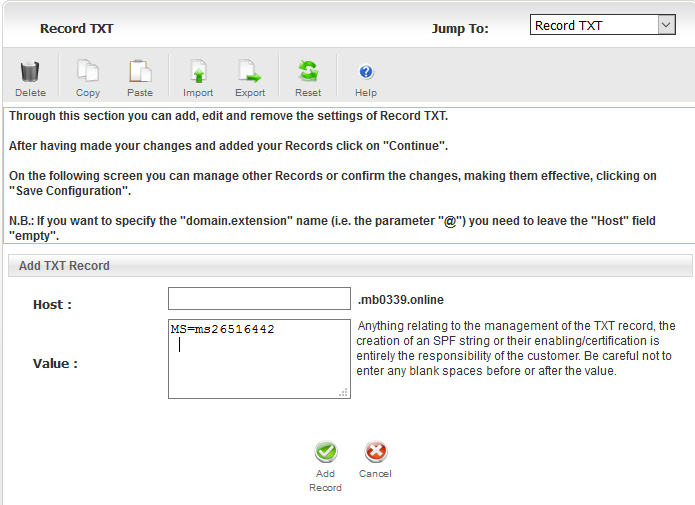Viewport: 695px width, 505px height.
Task: Click the .mb0339.online domain suffix text
Action: 401,300
